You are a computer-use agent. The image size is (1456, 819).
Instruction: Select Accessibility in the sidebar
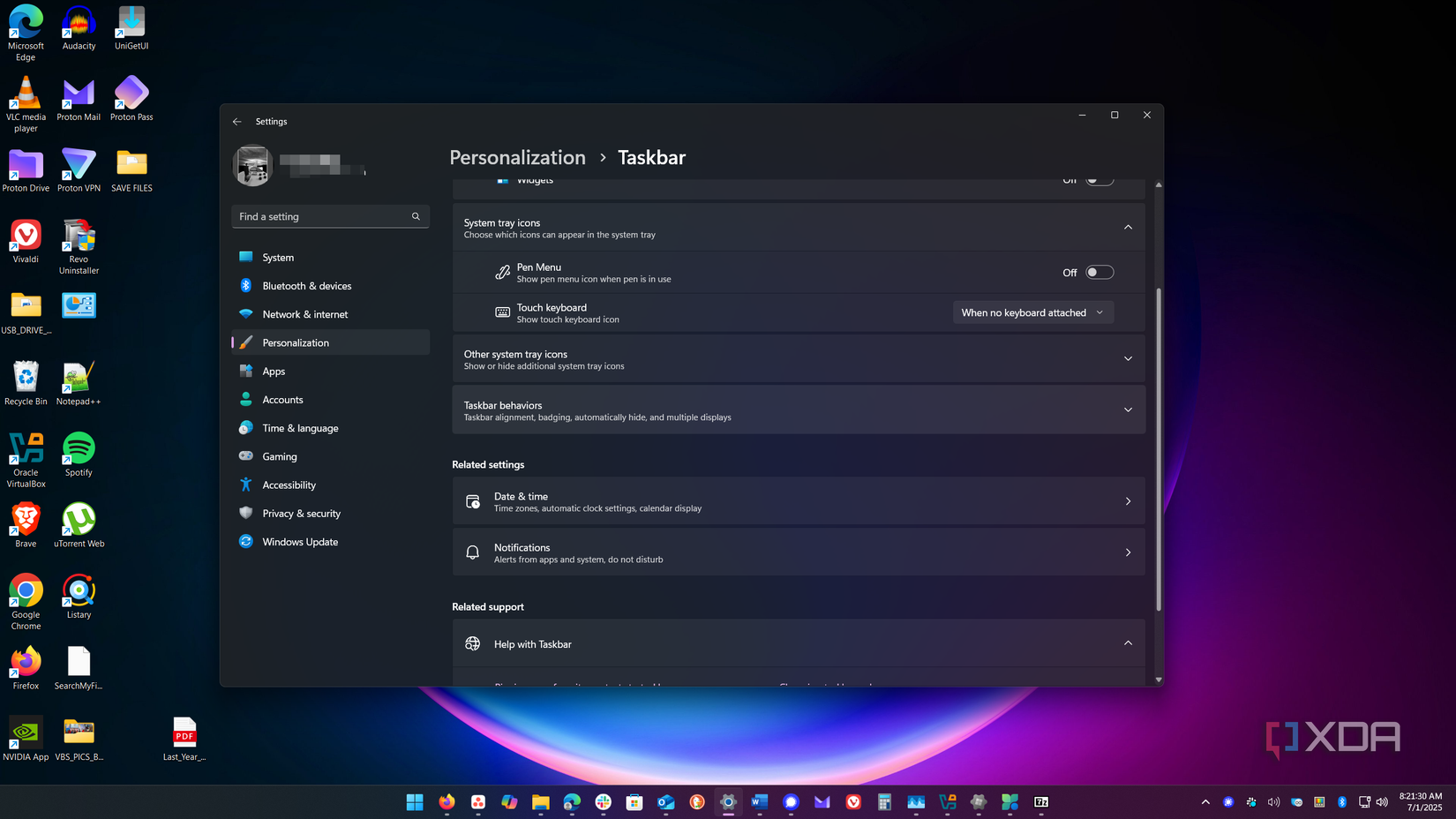tap(330, 485)
